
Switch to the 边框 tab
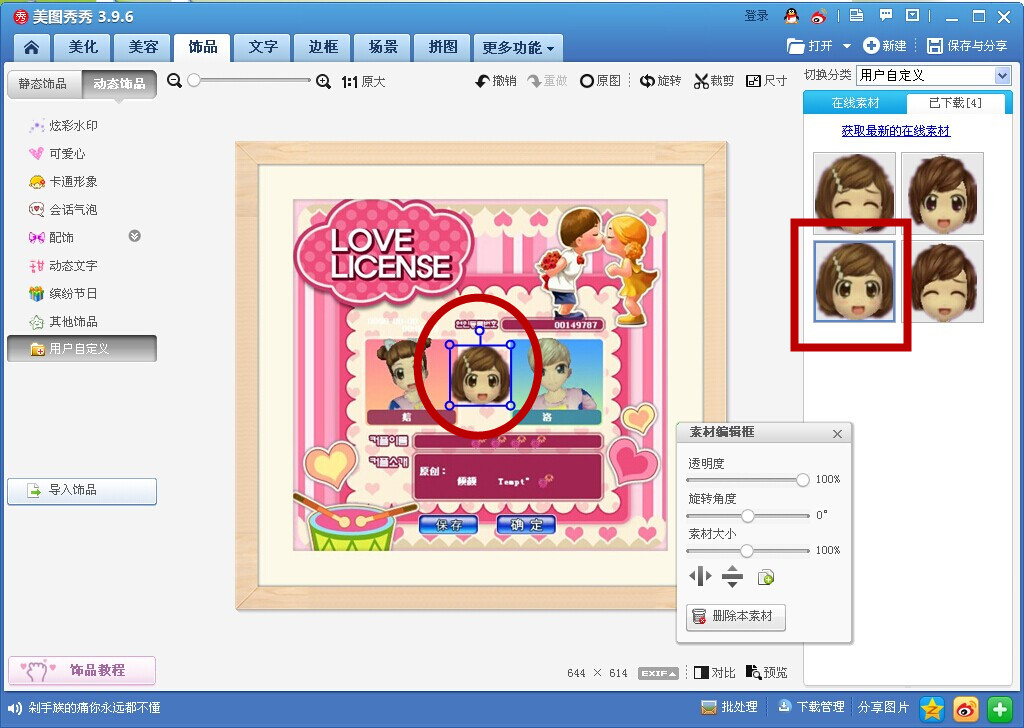323,47
